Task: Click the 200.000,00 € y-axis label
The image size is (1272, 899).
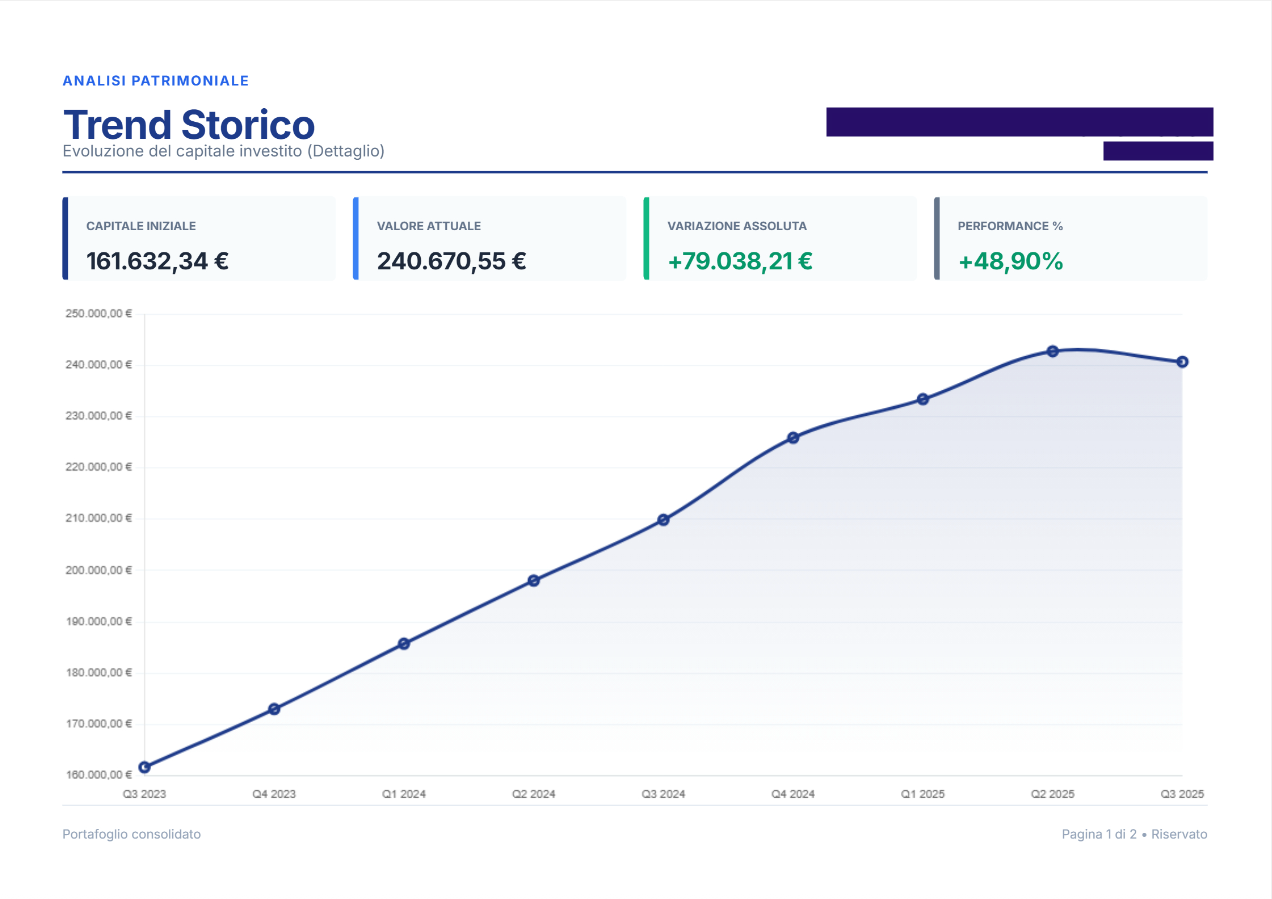Action: pyautogui.click(x=99, y=570)
